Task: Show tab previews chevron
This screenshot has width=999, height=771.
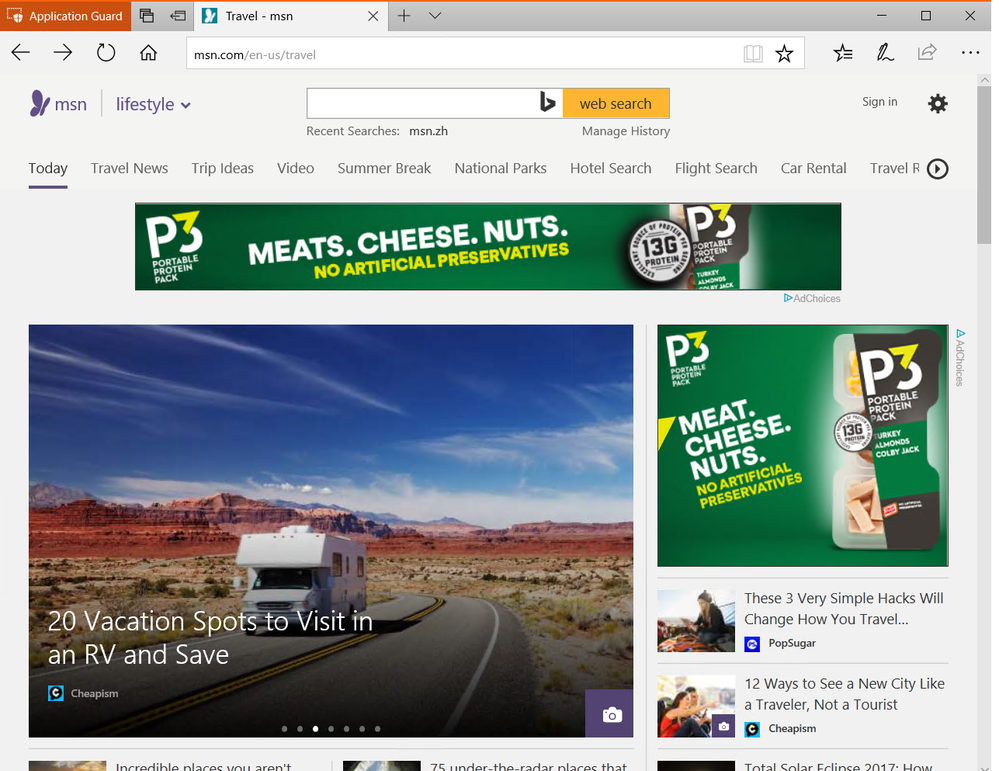Action: [x=435, y=16]
